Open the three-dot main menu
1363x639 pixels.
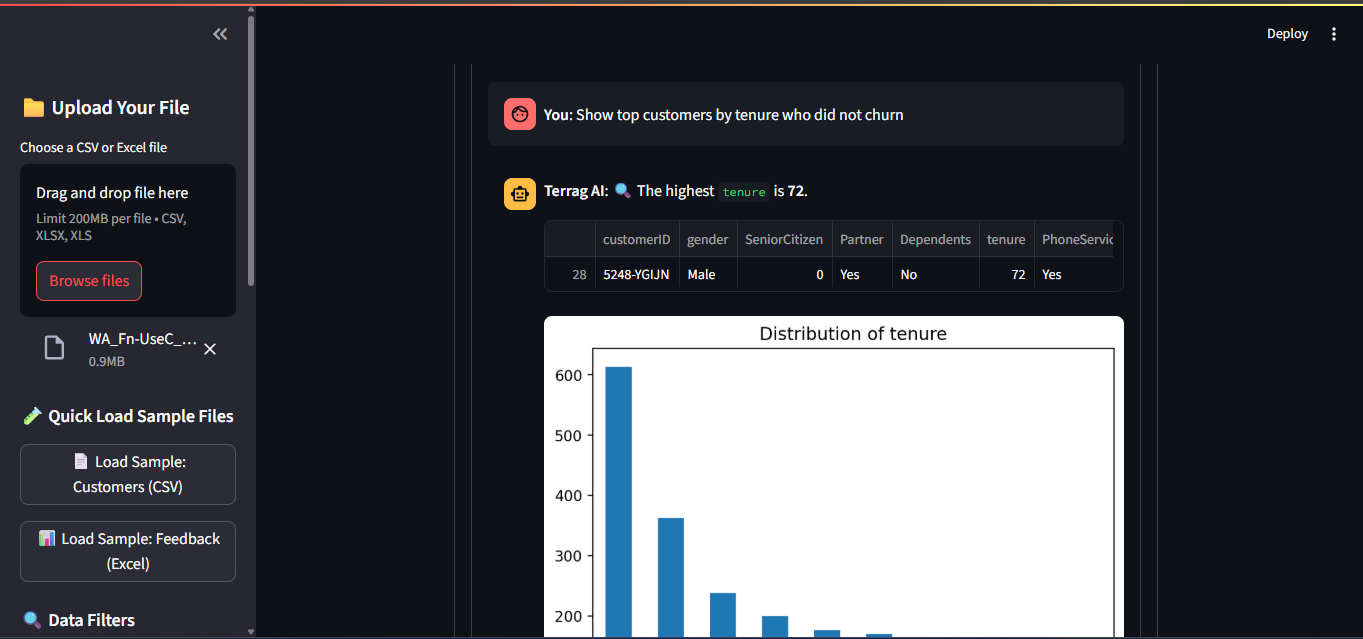pyautogui.click(x=1333, y=34)
